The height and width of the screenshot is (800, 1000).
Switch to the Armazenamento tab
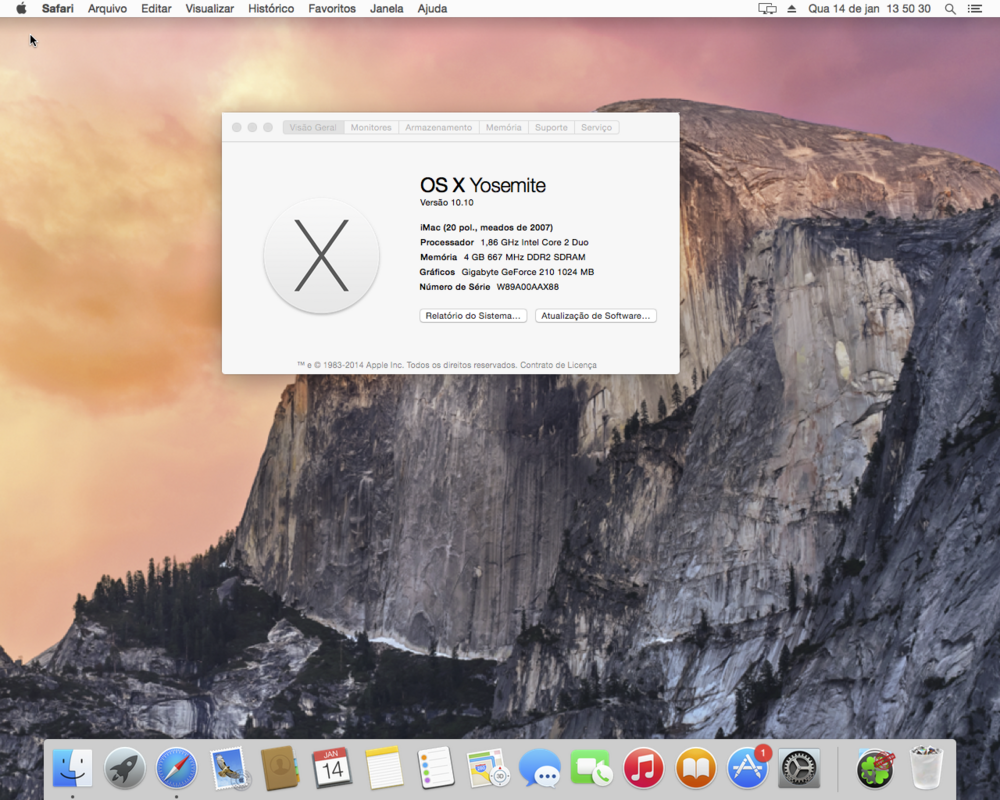(x=438, y=128)
